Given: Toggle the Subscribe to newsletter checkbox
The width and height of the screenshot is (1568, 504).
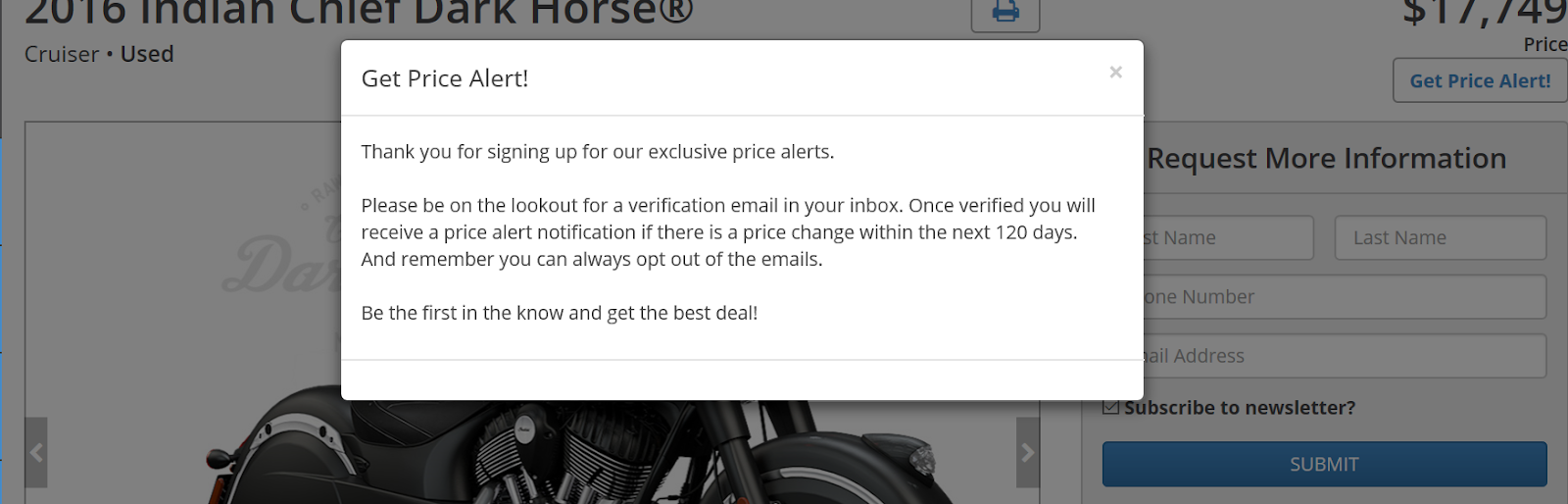Looking at the screenshot, I should click(x=1110, y=407).
